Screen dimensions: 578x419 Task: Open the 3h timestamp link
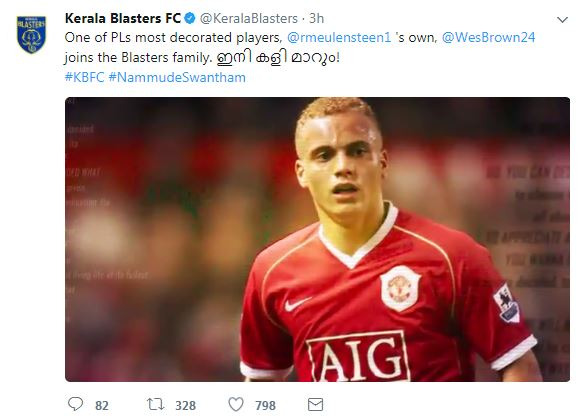316,18
